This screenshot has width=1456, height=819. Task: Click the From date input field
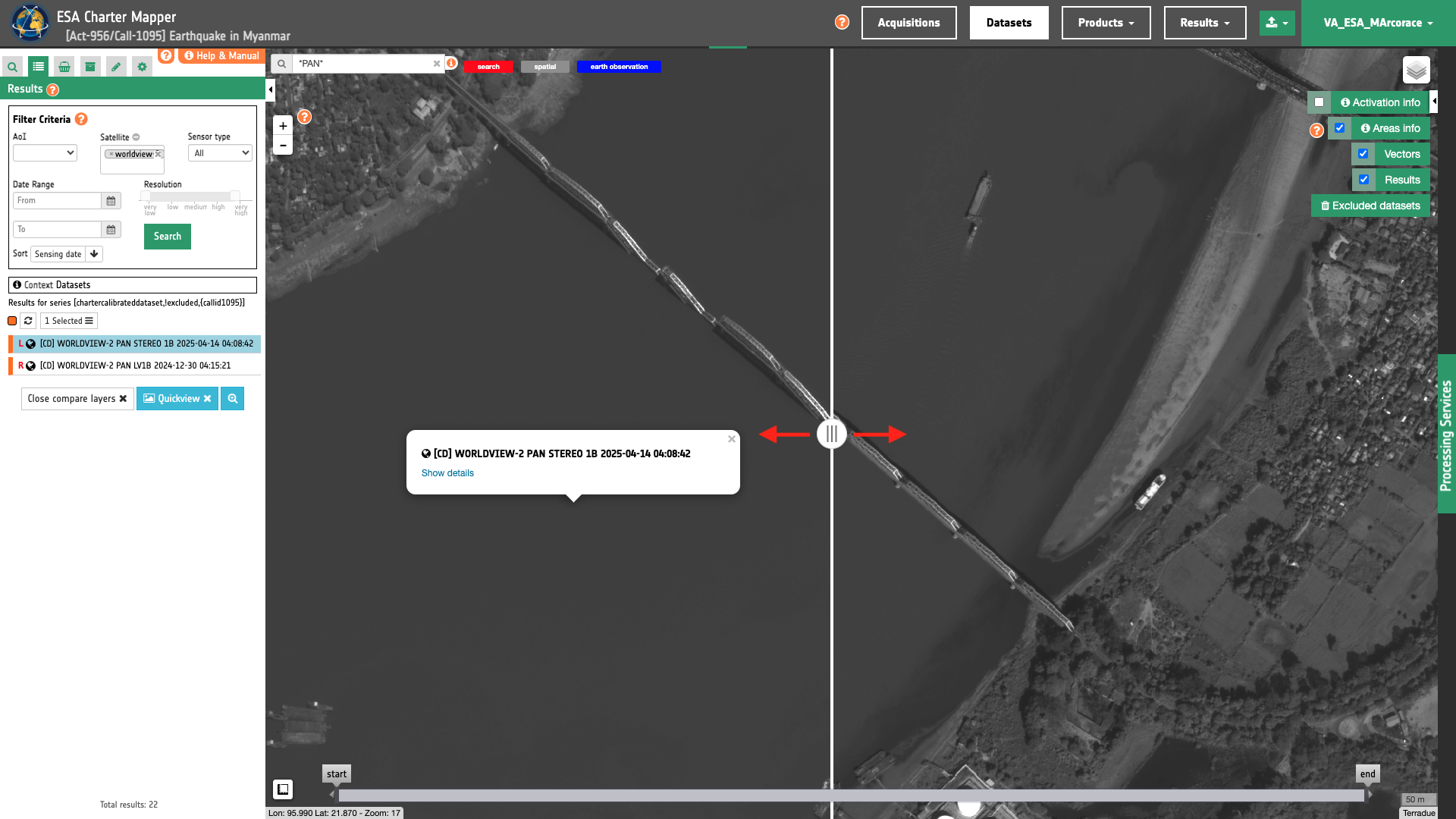(x=57, y=200)
